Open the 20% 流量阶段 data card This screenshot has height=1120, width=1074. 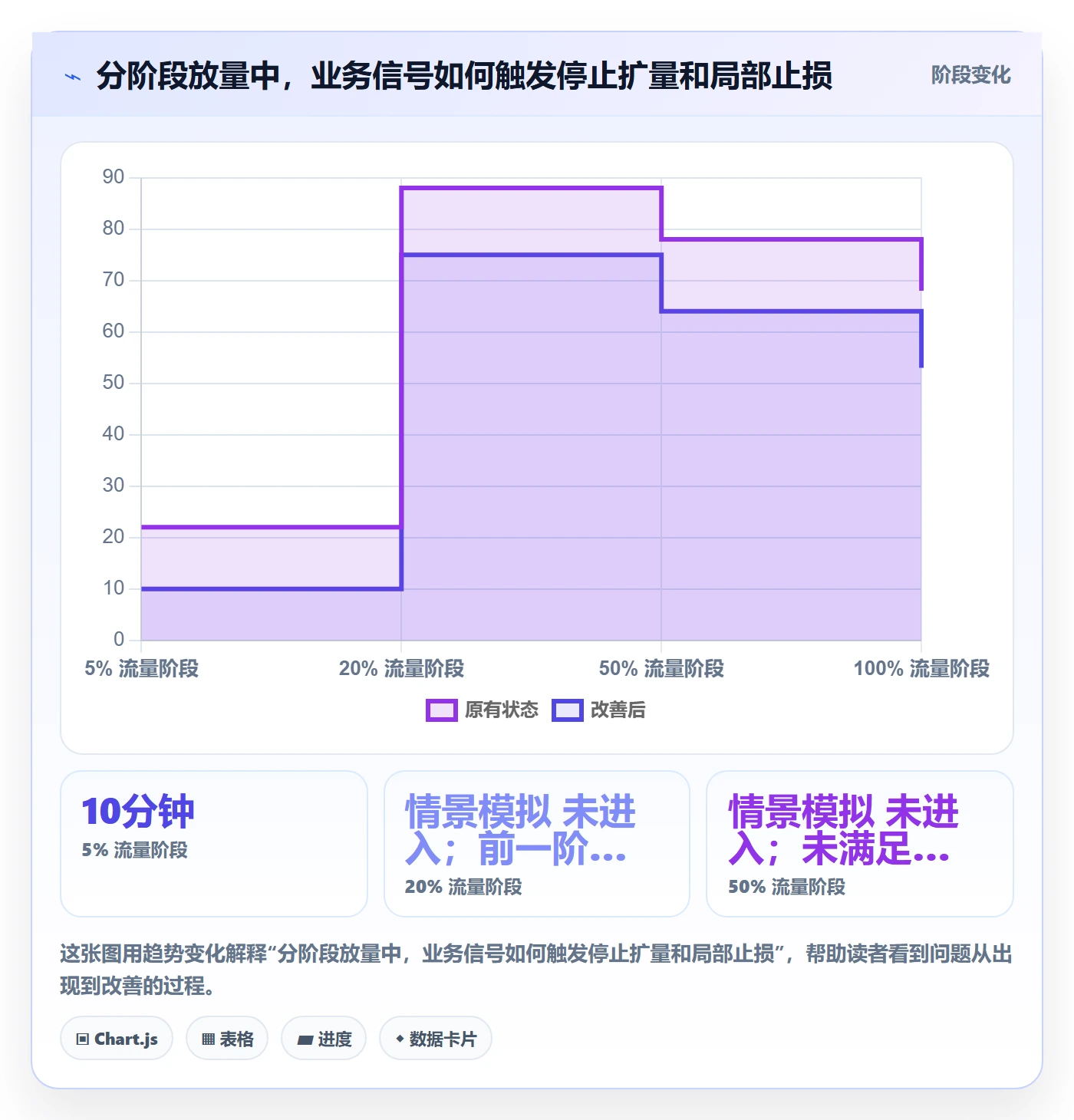537,844
